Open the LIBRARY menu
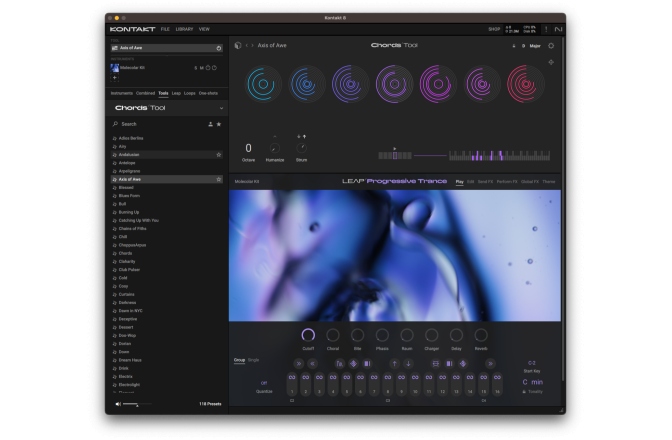 click(184, 29)
